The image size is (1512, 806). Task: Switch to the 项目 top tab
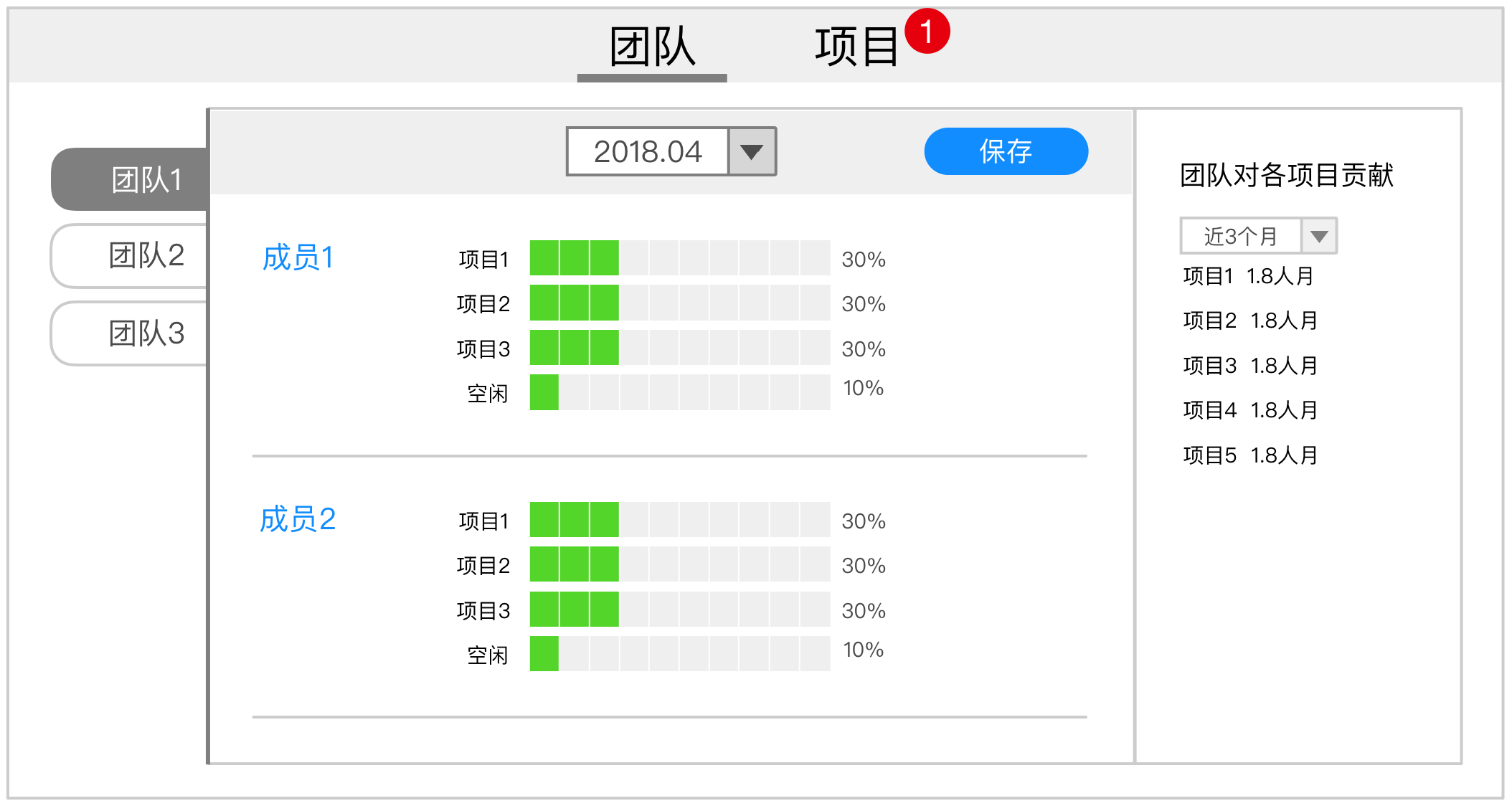pos(856,47)
